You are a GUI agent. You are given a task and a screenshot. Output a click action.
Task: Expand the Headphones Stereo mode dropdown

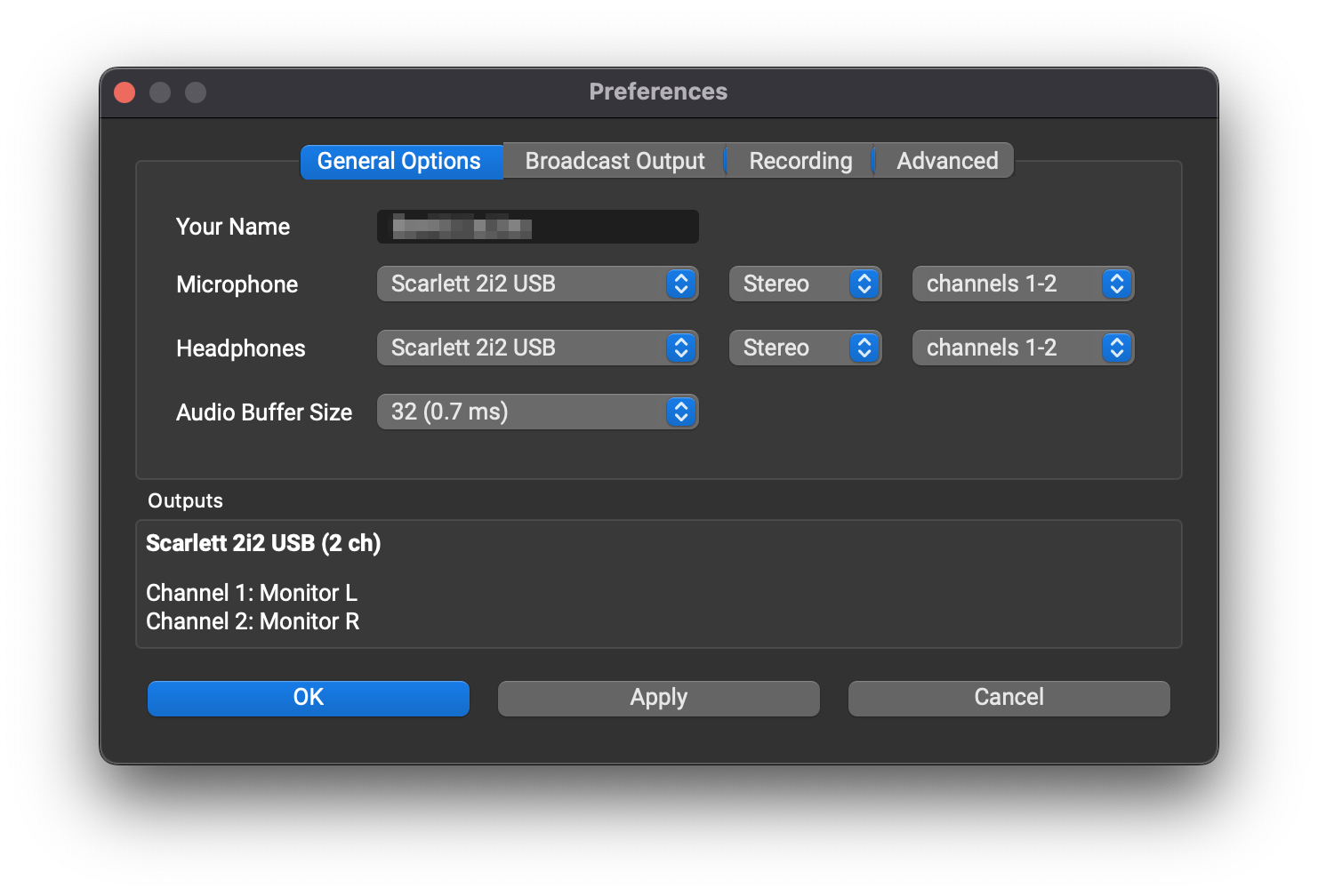coord(805,348)
